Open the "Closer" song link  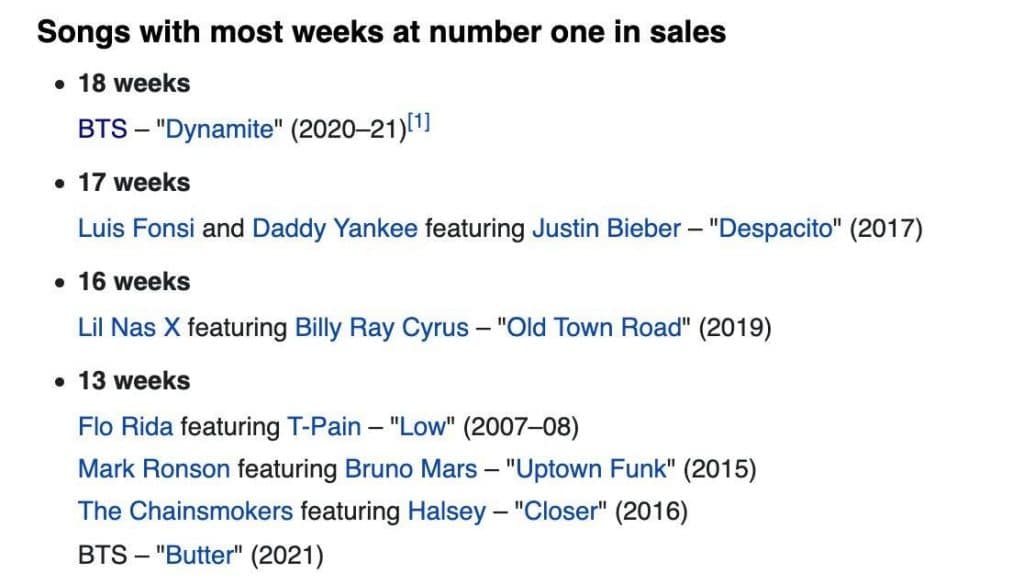pos(560,512)
